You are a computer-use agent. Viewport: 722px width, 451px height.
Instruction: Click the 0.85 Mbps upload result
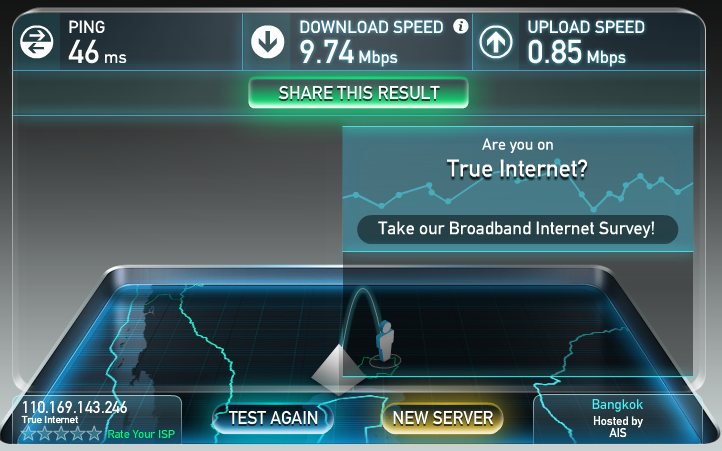click(576, 52)
